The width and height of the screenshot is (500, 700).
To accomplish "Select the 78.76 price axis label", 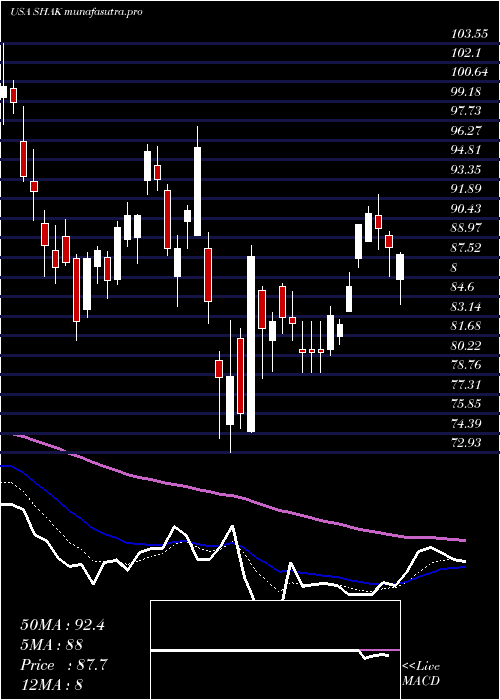I will pyautogui.click(x=466, y=365).
